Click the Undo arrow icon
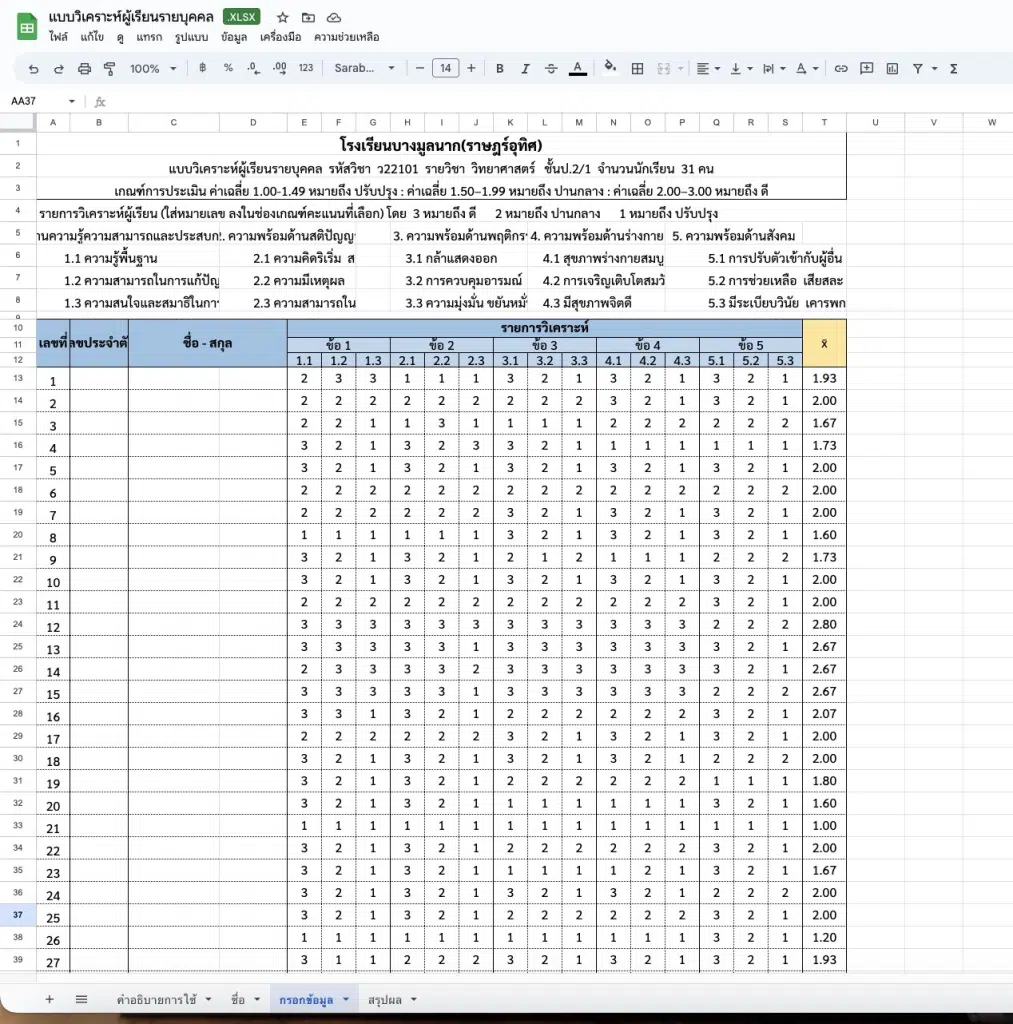This screenshot has width=1013, height=1024. (x=33, y=69)
